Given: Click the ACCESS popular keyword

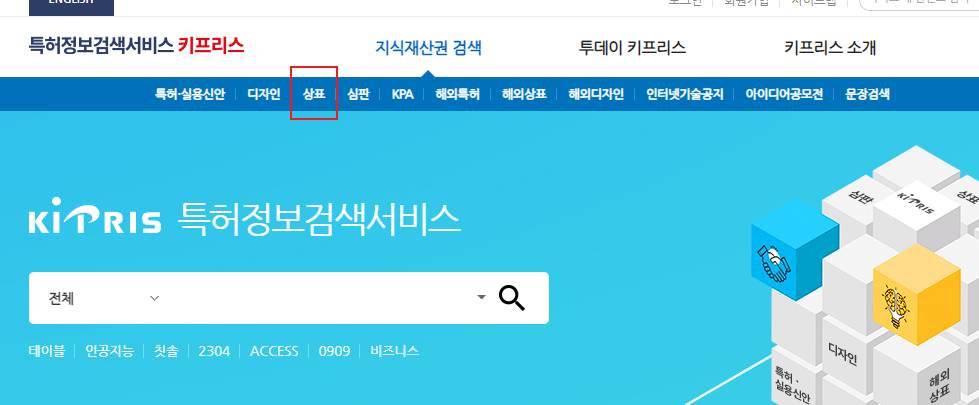Looking at the screenshot, I should tap(274, 351).
